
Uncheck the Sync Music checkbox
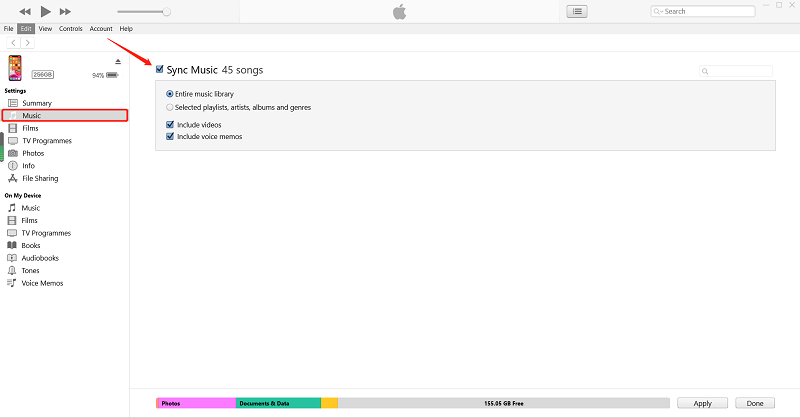tap(160, 69)
